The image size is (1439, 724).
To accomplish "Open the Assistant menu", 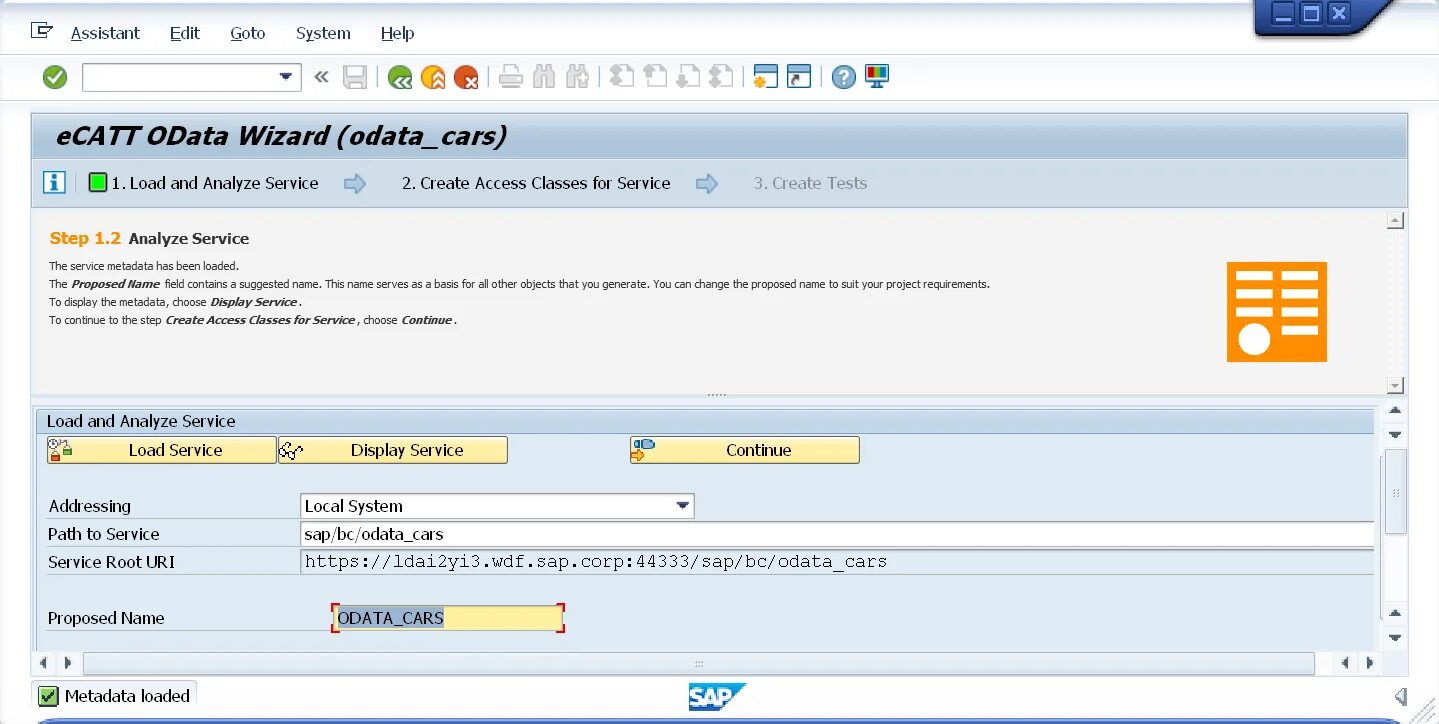I will [x=105, y=33].
